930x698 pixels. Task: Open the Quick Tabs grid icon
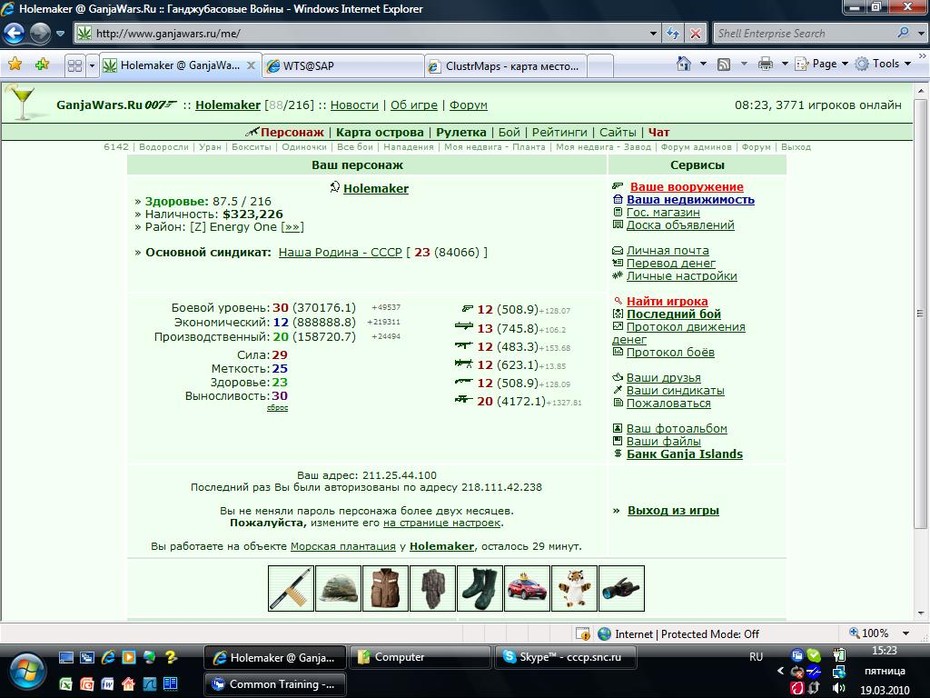(x=75, y=65)
